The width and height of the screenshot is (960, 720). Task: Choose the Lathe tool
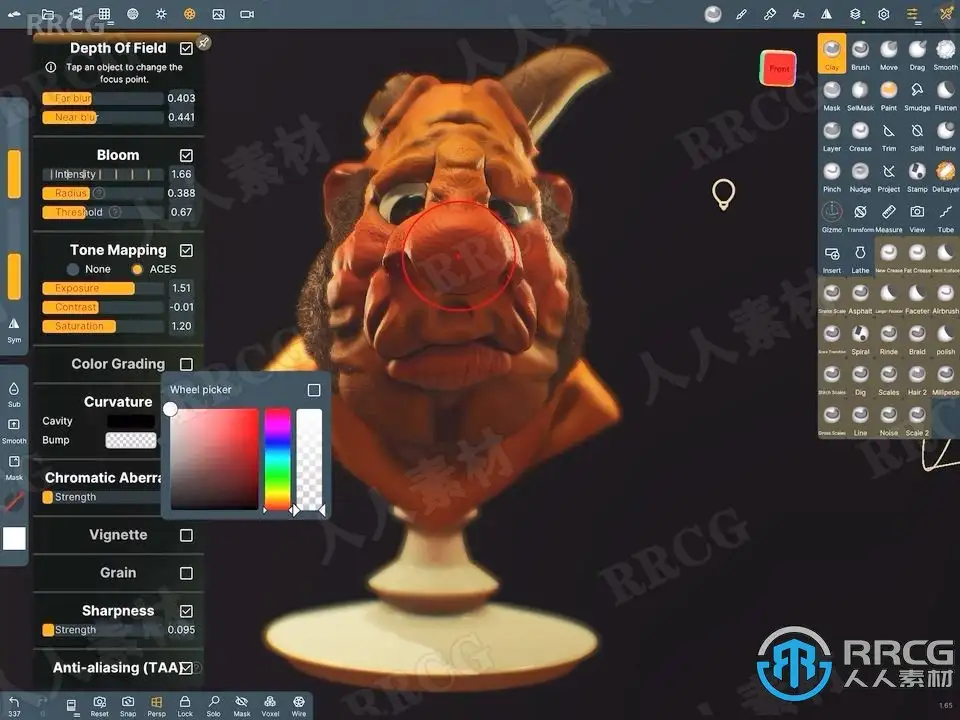point(860,258)
